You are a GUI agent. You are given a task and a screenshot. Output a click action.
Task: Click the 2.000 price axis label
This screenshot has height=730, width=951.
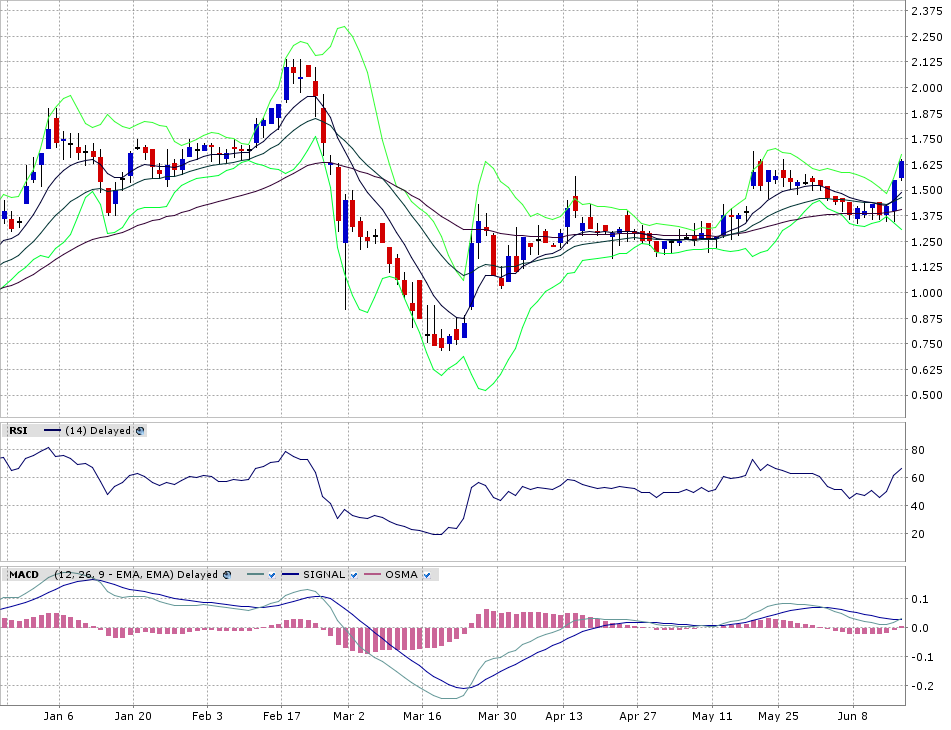(x=925, y=88)
